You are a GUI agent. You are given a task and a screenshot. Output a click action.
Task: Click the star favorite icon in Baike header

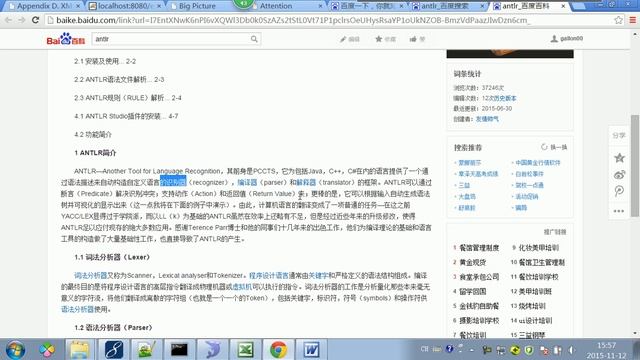coord(378,39)
